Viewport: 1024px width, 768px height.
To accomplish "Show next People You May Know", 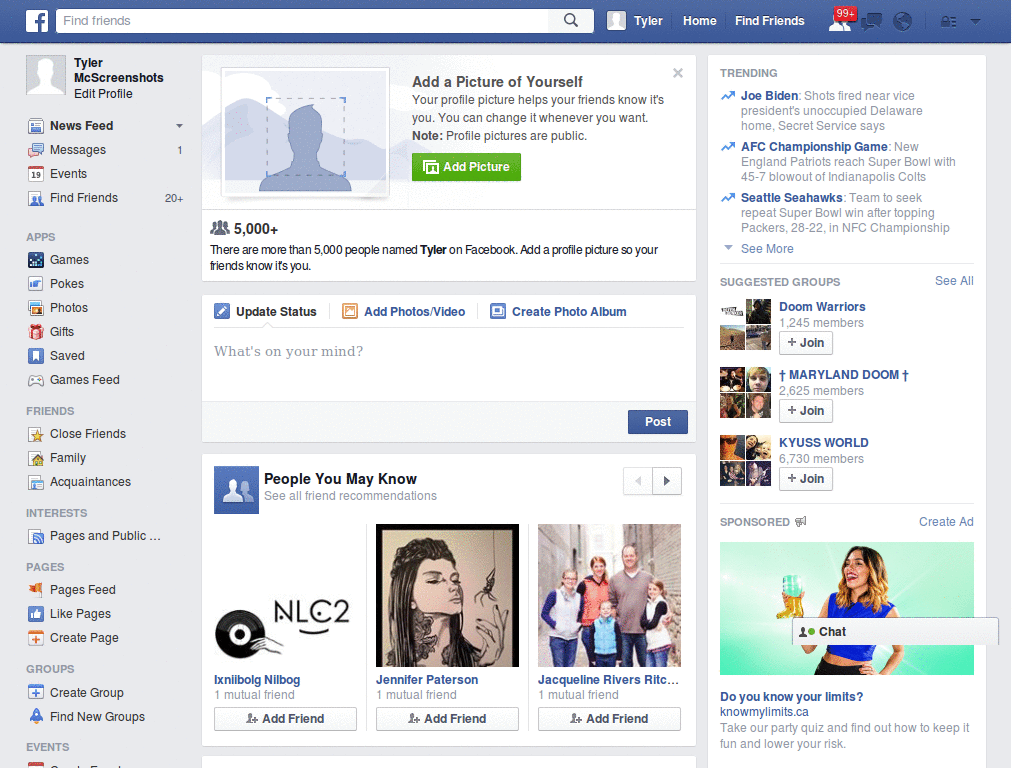I will click(667, 481).
